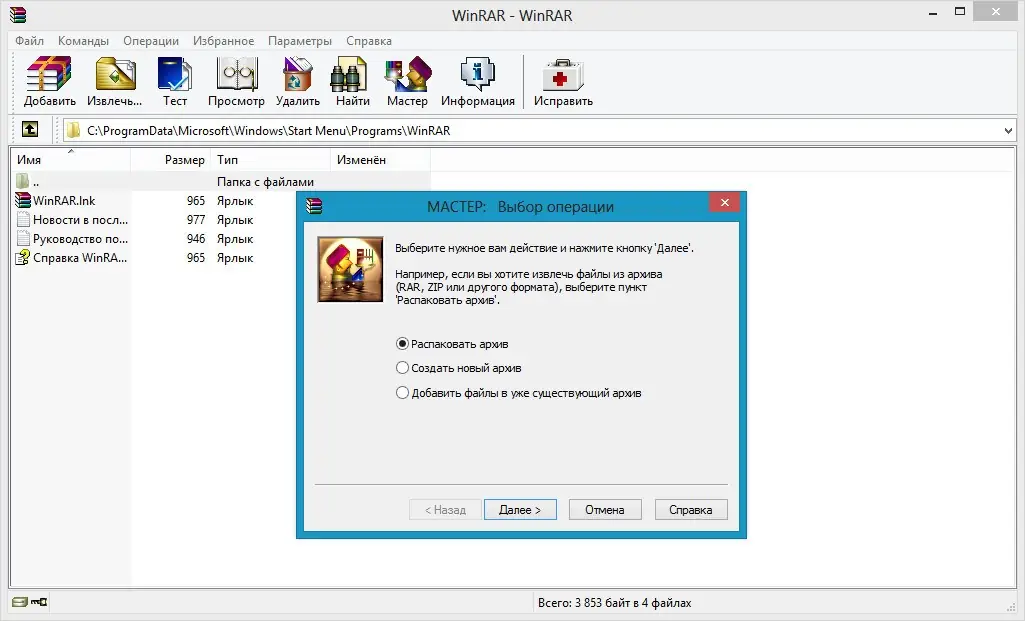The height and width of the screenshot is (621, 1025).
Task: Open the Параметры menu
Action: coord(300,41)
